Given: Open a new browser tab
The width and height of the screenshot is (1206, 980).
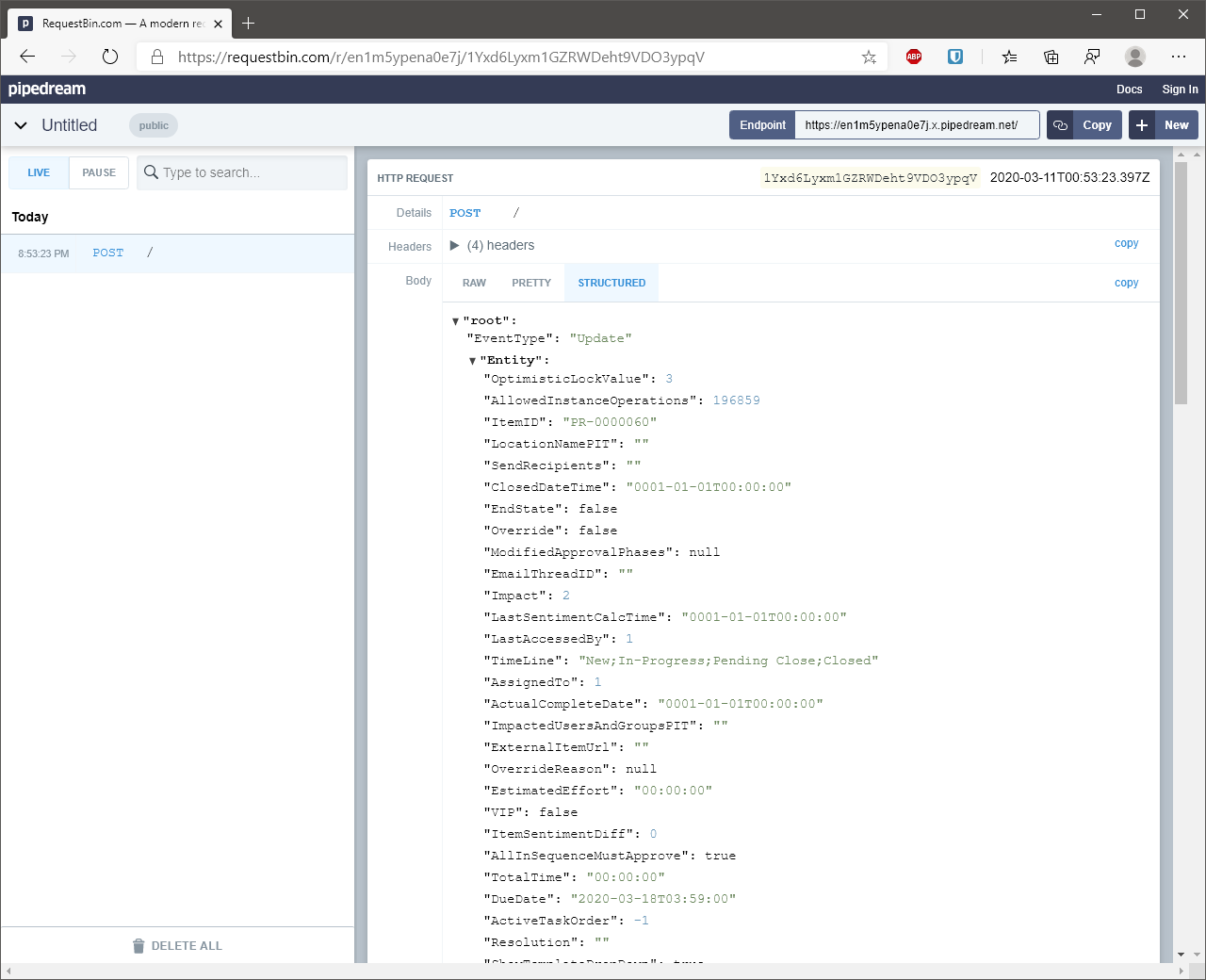Looking at the screenshot, I should (x=249, y=24).
